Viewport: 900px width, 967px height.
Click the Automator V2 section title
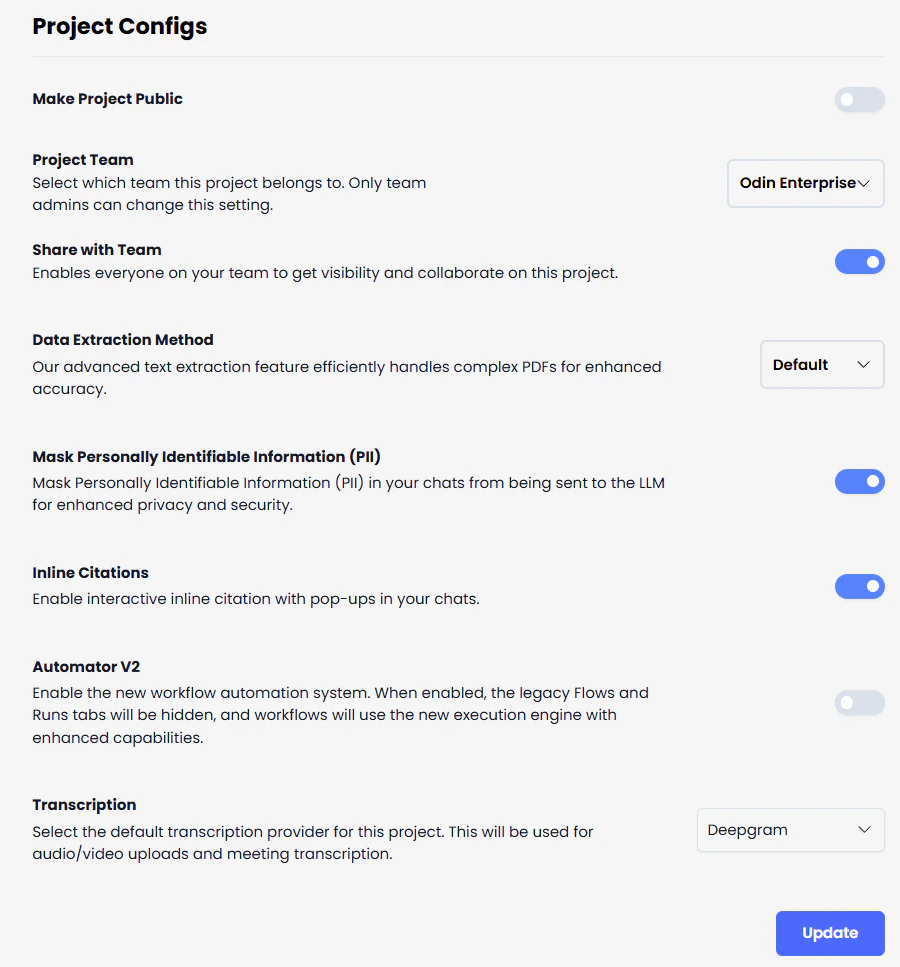[x=86, y=666]
